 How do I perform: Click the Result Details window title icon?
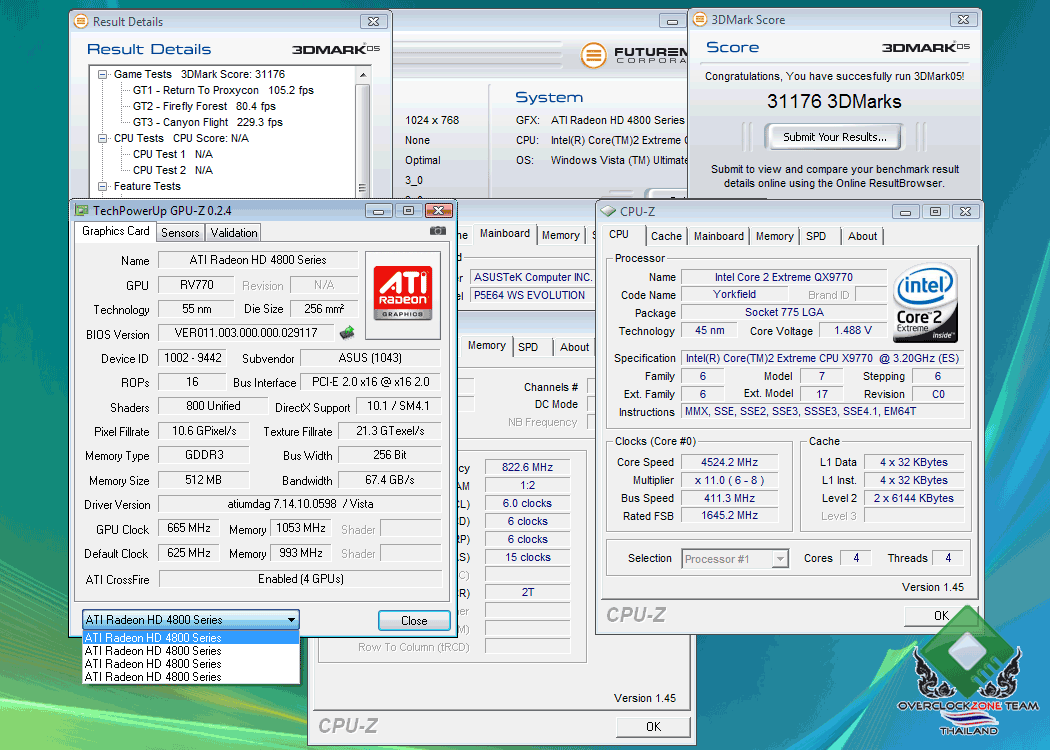click(81, 21)
